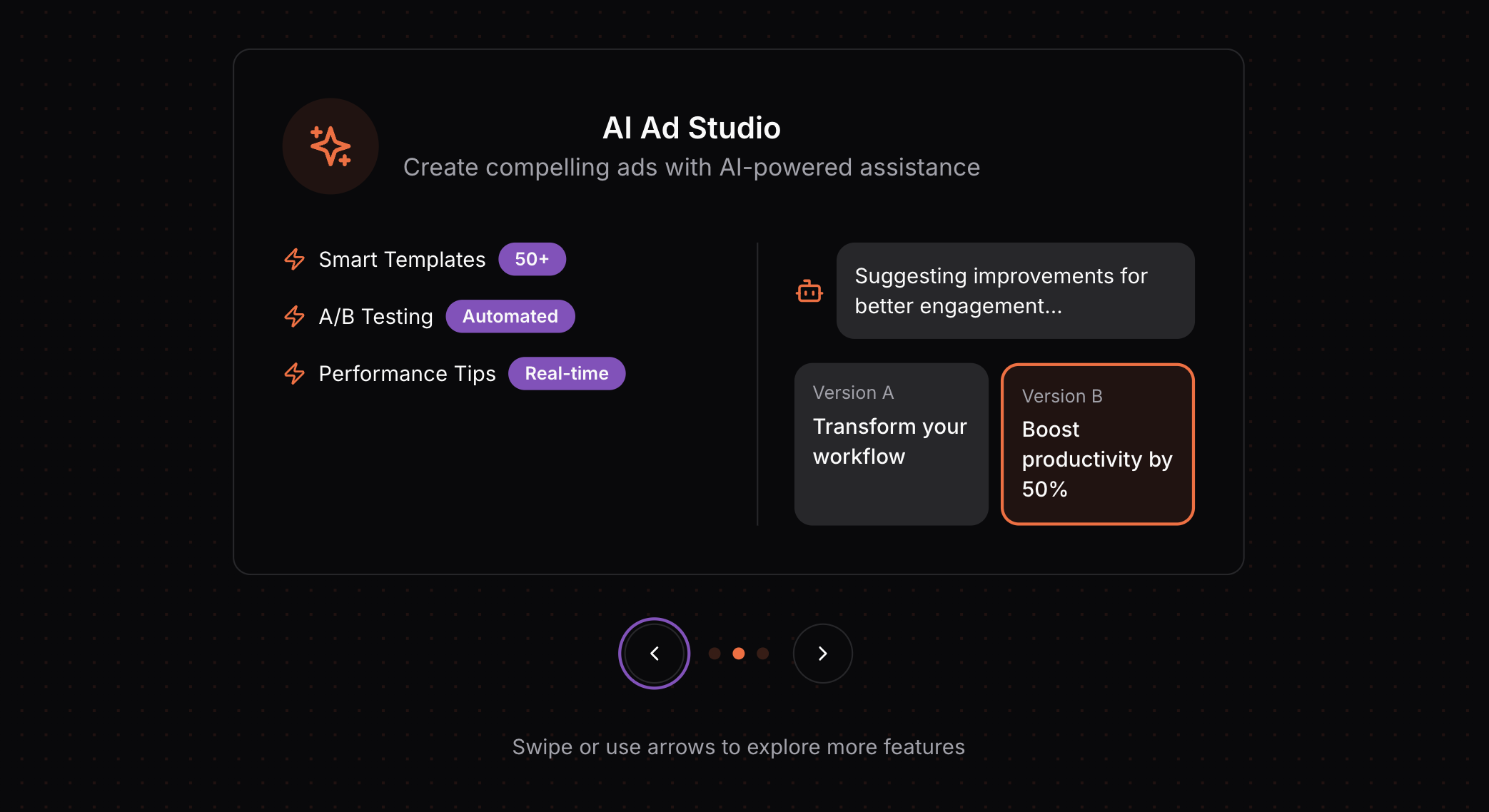Viewport: 1489px width, 812px height.
Task: Click the orange robot assistant icon
Action: (809, 291)
